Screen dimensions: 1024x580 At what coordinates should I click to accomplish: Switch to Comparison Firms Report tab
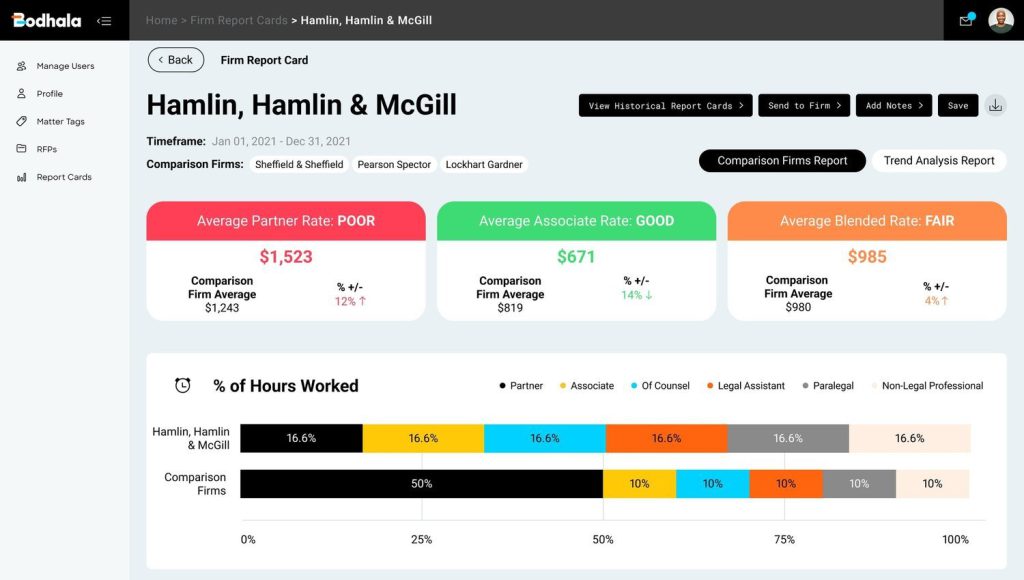tap(782, 161)
